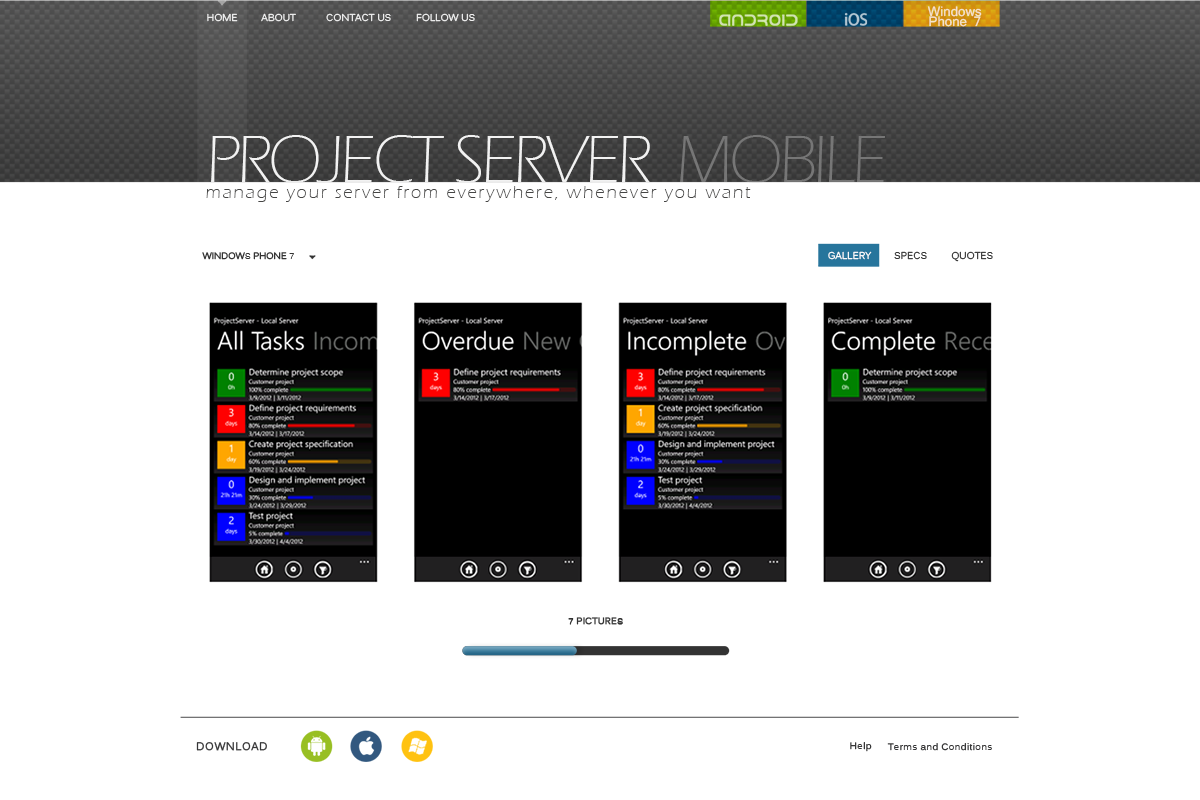Switch to the Quotes tab
This screenshot has height=800, width=1200.
tap(971, 256)
